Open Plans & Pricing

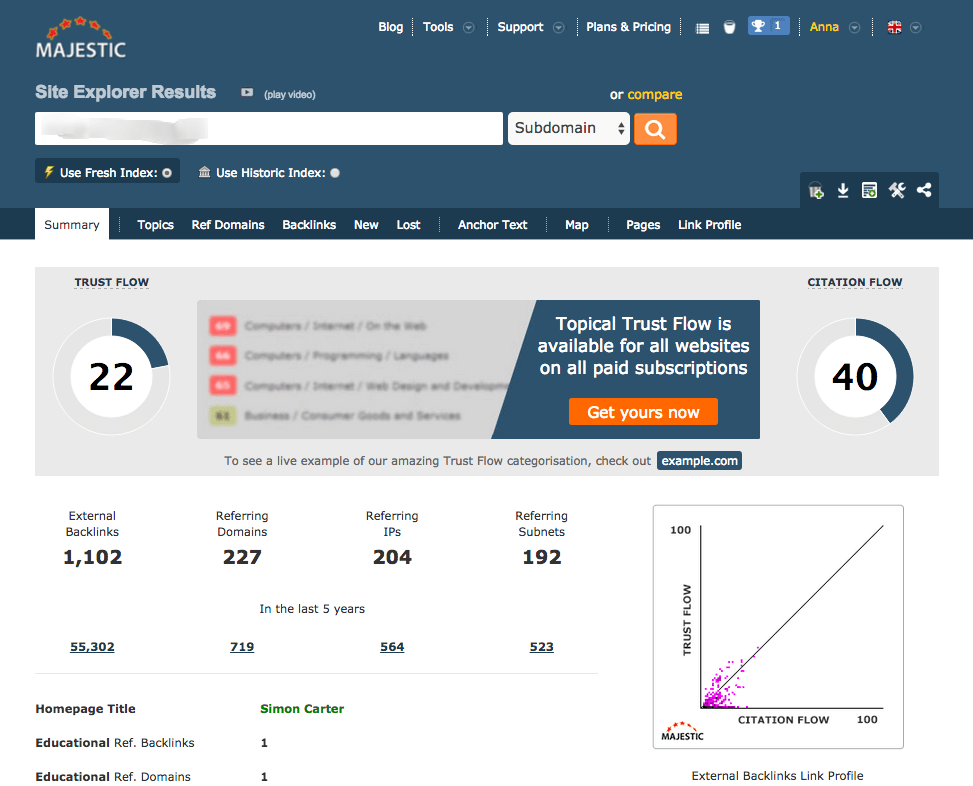click(628, 27)
